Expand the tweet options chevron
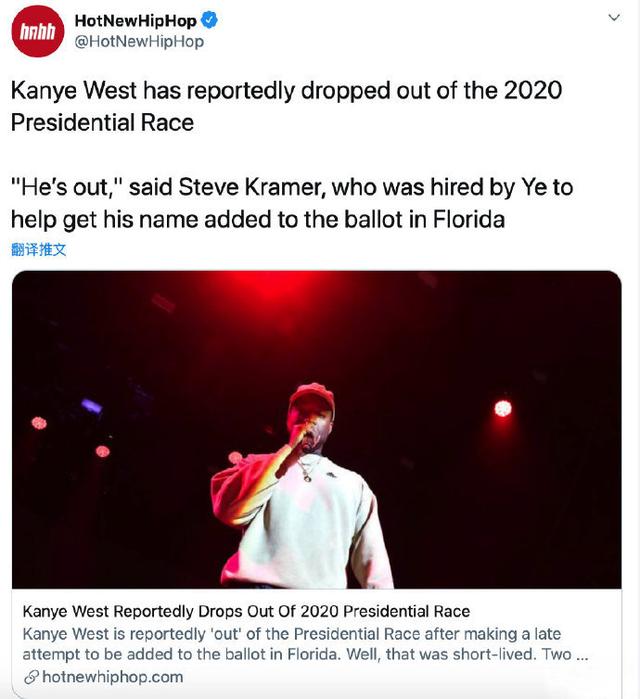This screenshot has height=699, width=640. [x=614, y=18]
